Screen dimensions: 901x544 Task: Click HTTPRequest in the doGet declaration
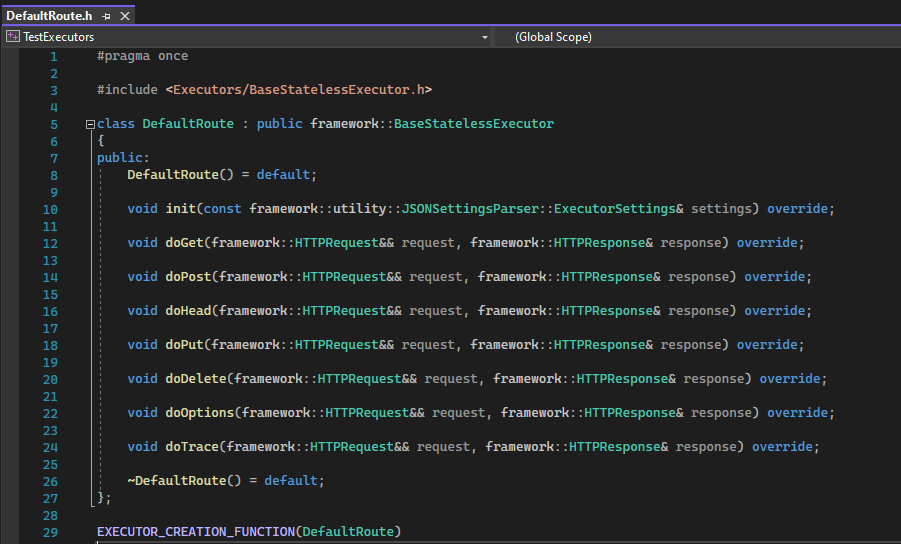(x=337, y=242)
